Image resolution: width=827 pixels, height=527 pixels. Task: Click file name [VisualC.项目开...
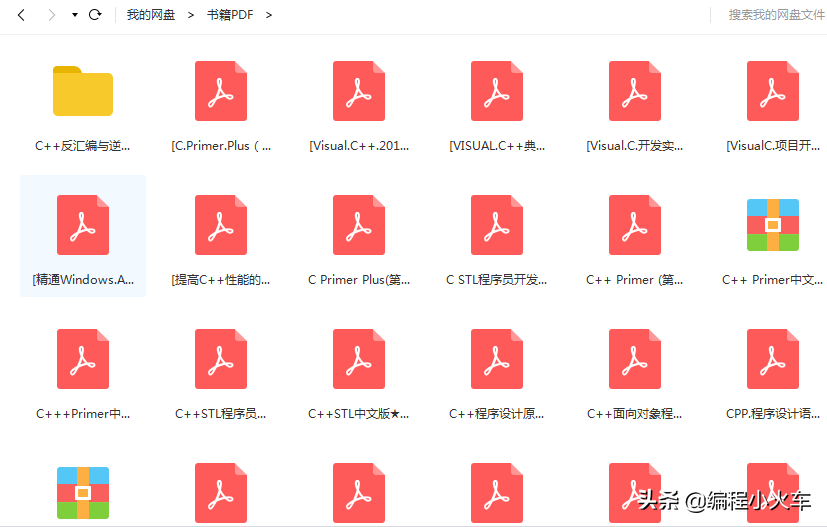pyautogui.click(x=773, y=146)
